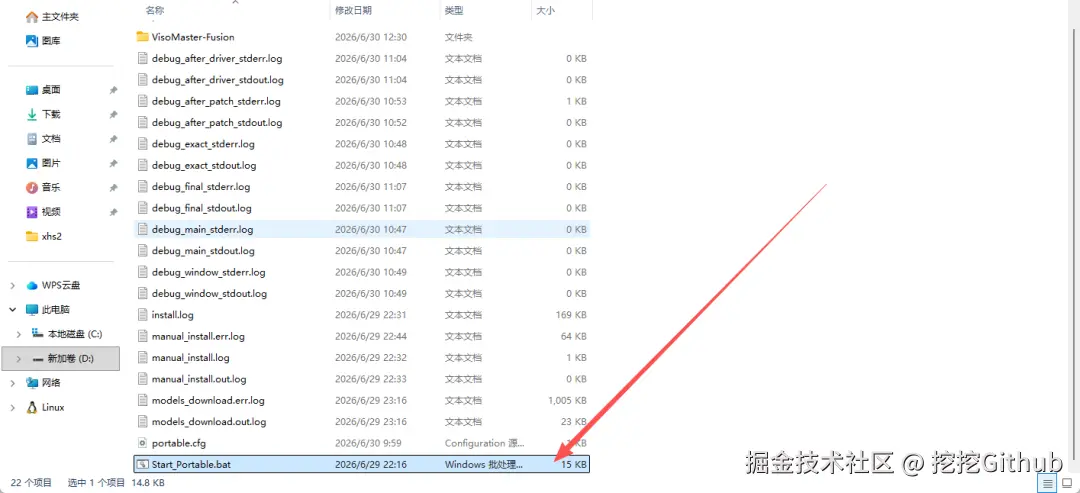This screenshot has width=1080, height=493.
Task: Expand the Linux tree node
Action: pyautogui.click(x=12, y=408)
